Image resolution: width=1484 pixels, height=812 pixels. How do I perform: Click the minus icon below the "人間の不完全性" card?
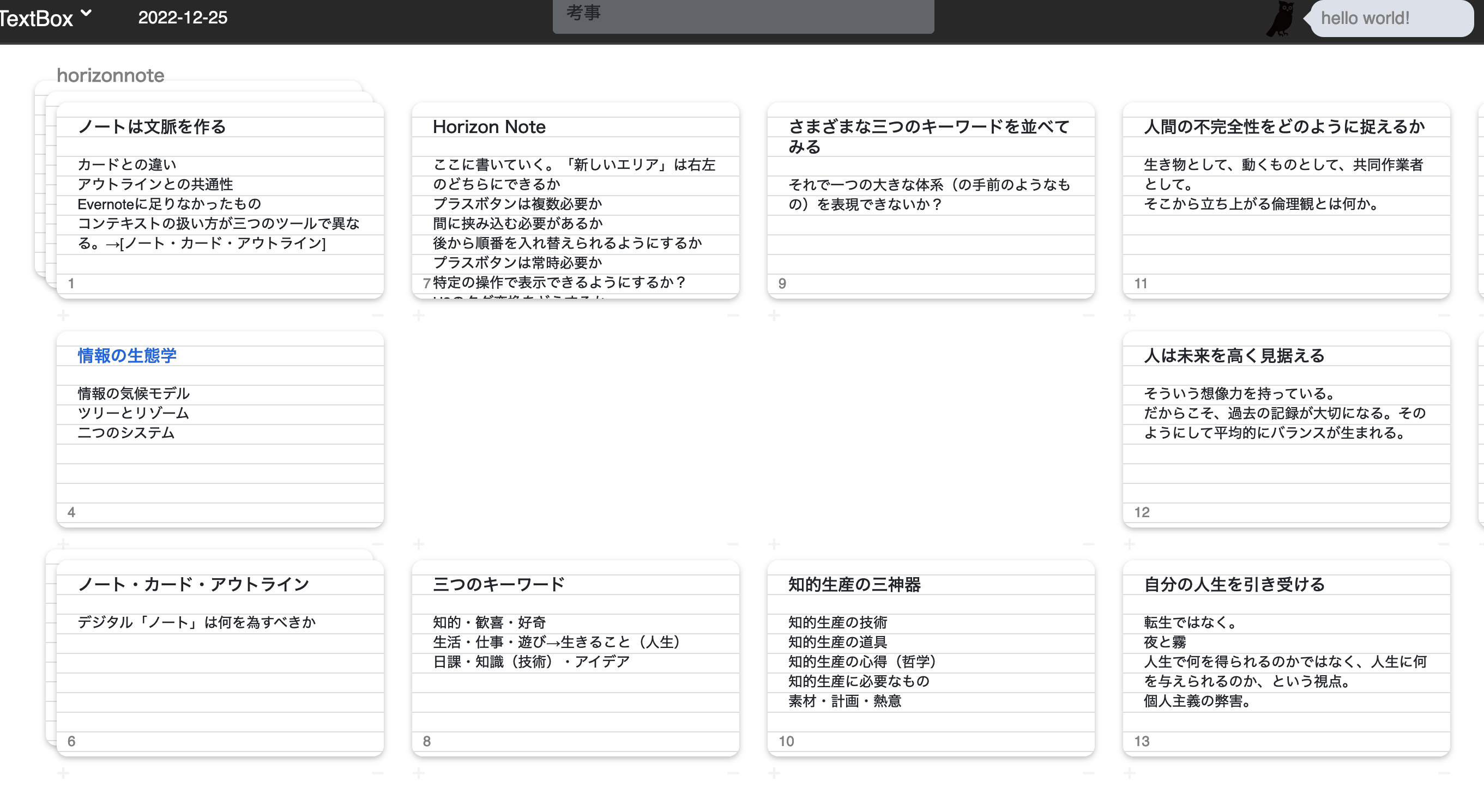pos(1443,315)
